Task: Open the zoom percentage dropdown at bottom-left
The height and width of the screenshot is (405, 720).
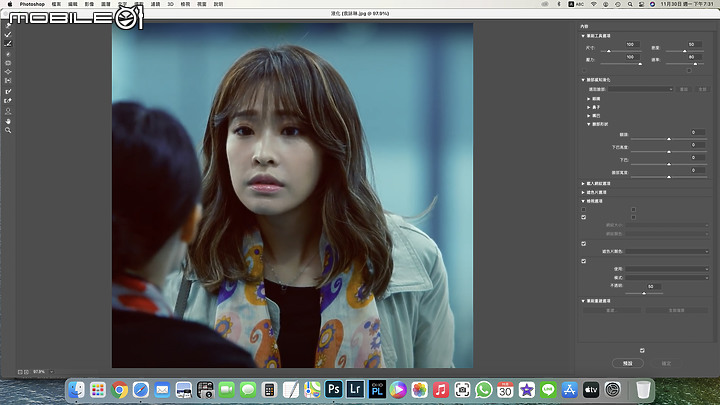Action: click(51, 371)
